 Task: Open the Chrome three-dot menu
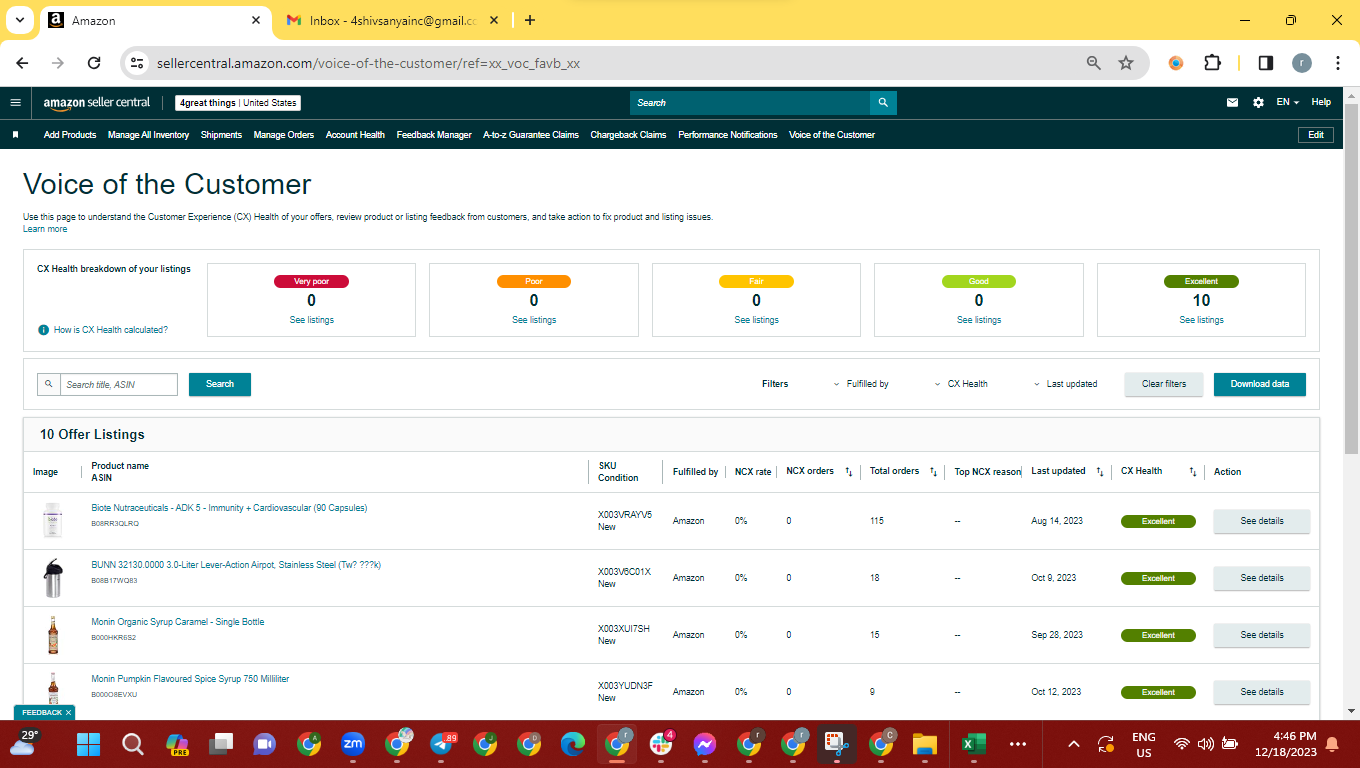(1337, 63)
